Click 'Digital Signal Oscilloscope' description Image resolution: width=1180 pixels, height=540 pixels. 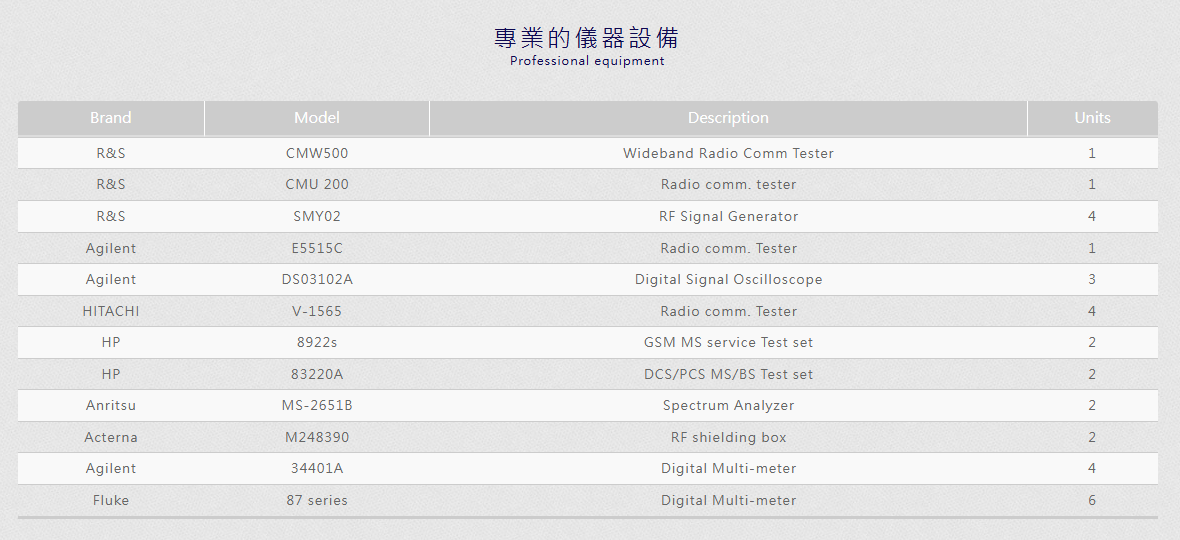click(728, 280)
